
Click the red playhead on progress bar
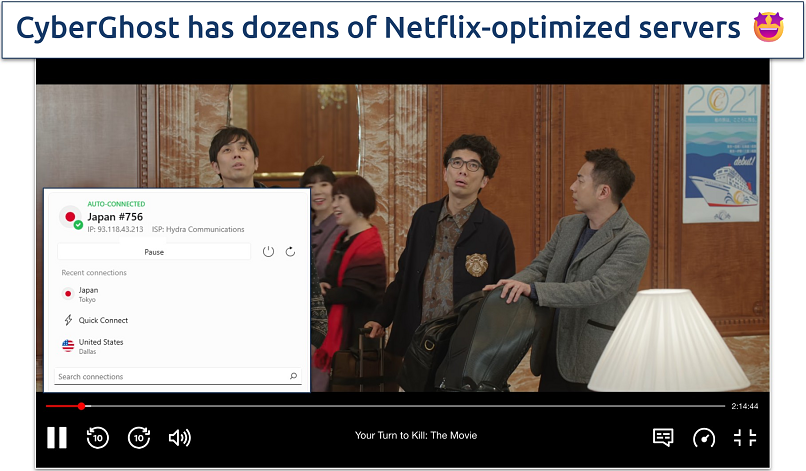pyautogui.click(x=81, y=406)
